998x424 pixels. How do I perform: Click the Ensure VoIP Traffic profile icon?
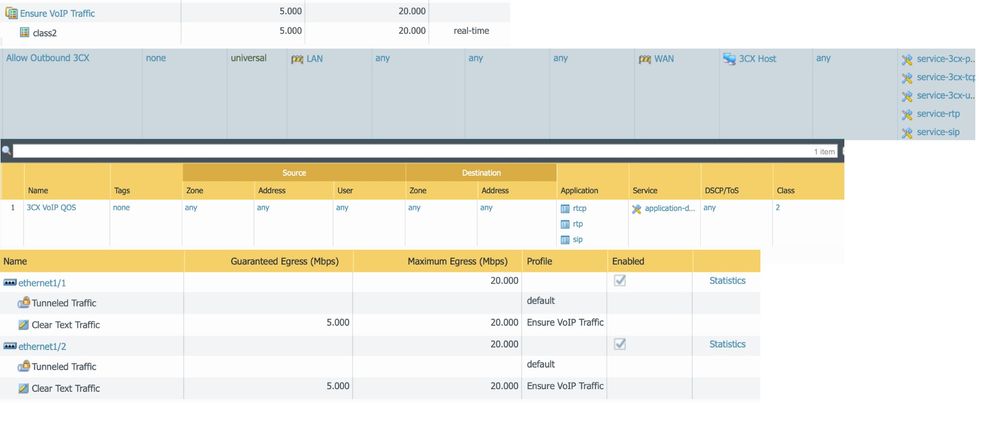[x=12, y=13]
